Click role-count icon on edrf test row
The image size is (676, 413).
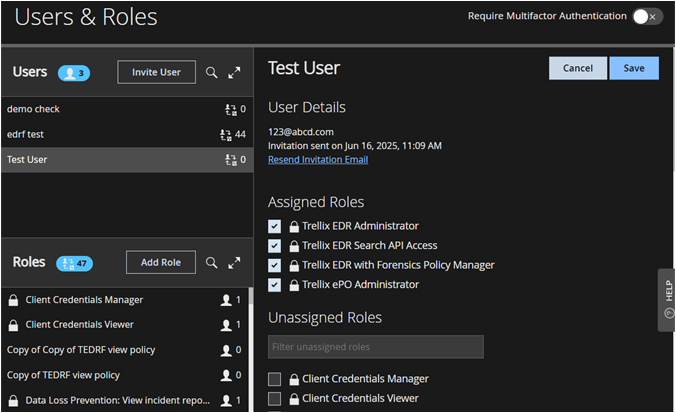click(225, 135)
